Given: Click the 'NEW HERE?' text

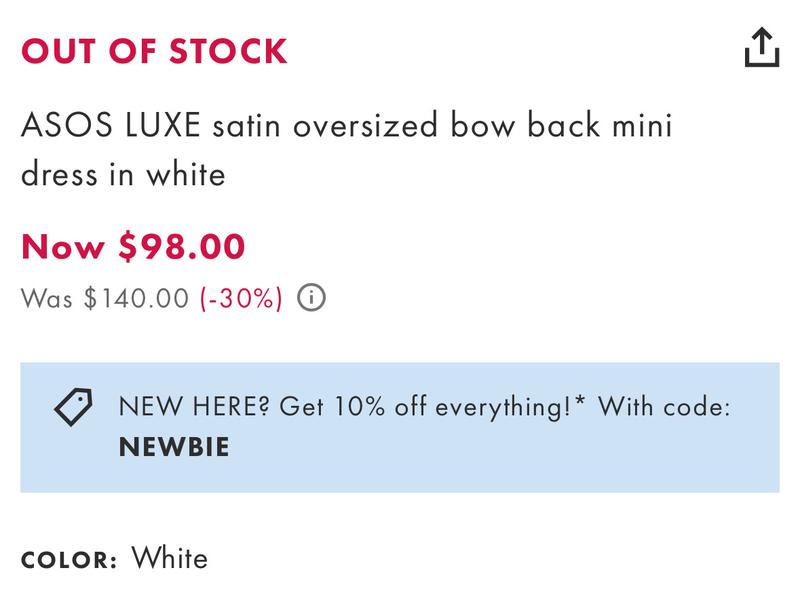Looking at the screenshot, I should coord(194,407).
